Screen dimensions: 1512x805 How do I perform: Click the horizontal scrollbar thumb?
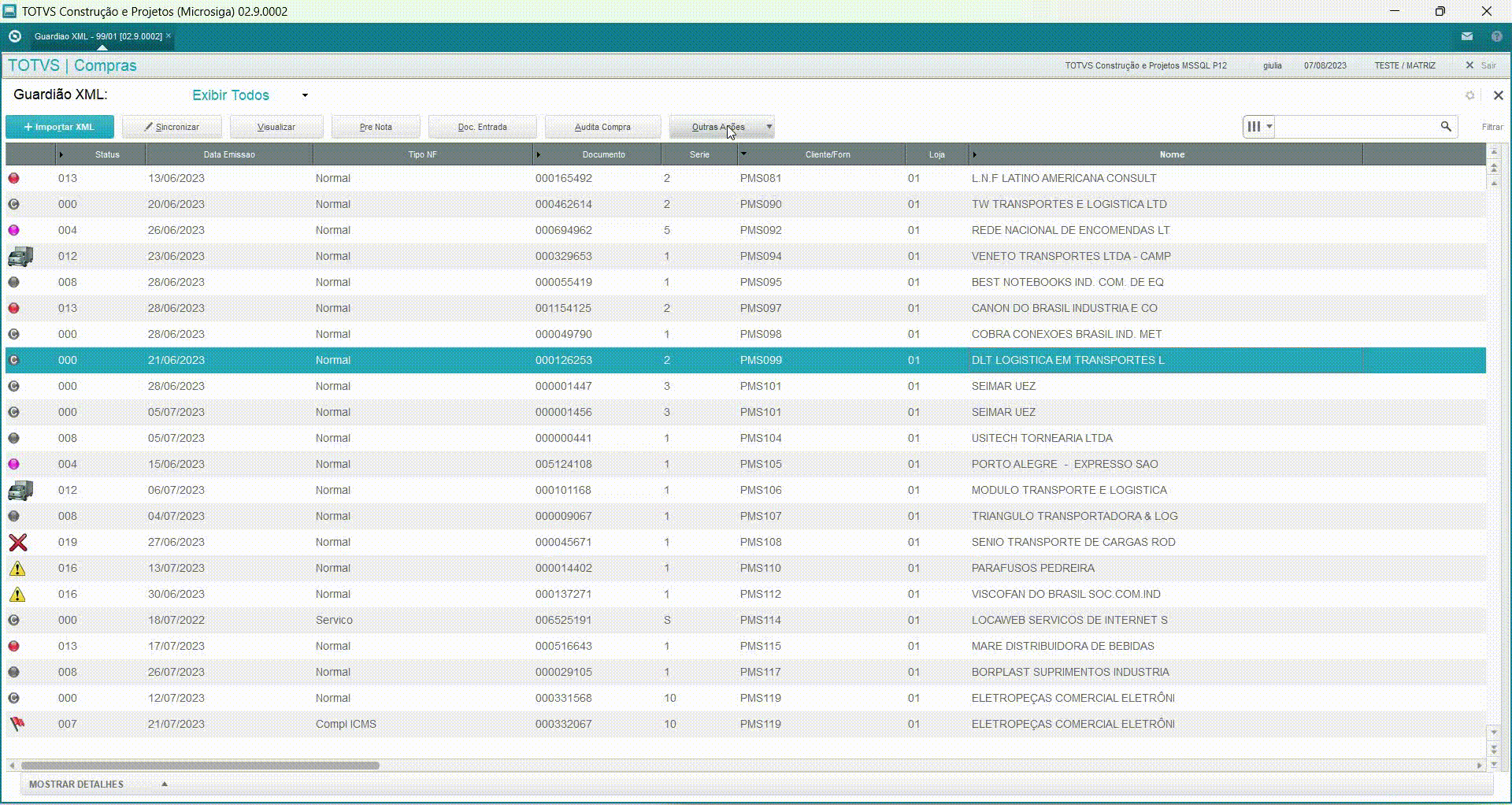200,765
